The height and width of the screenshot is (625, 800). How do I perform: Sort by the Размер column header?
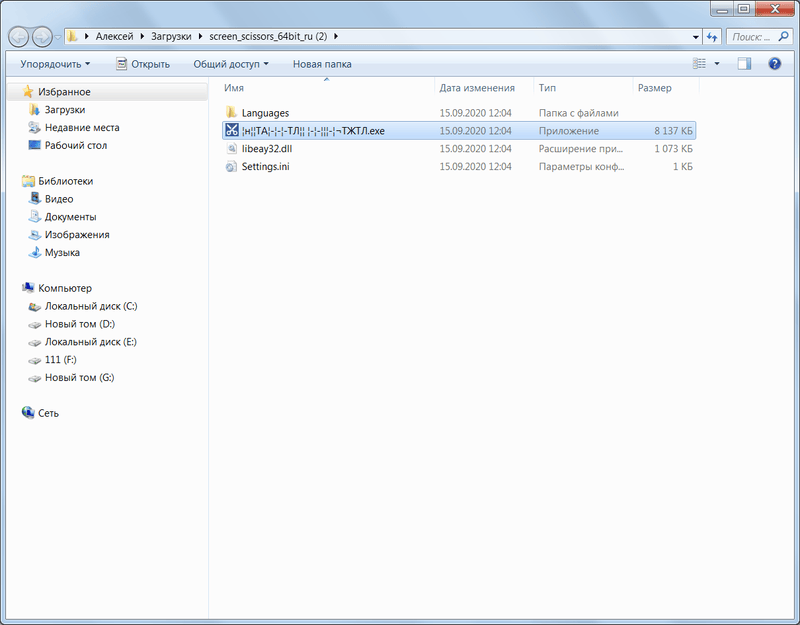point(655,88)
